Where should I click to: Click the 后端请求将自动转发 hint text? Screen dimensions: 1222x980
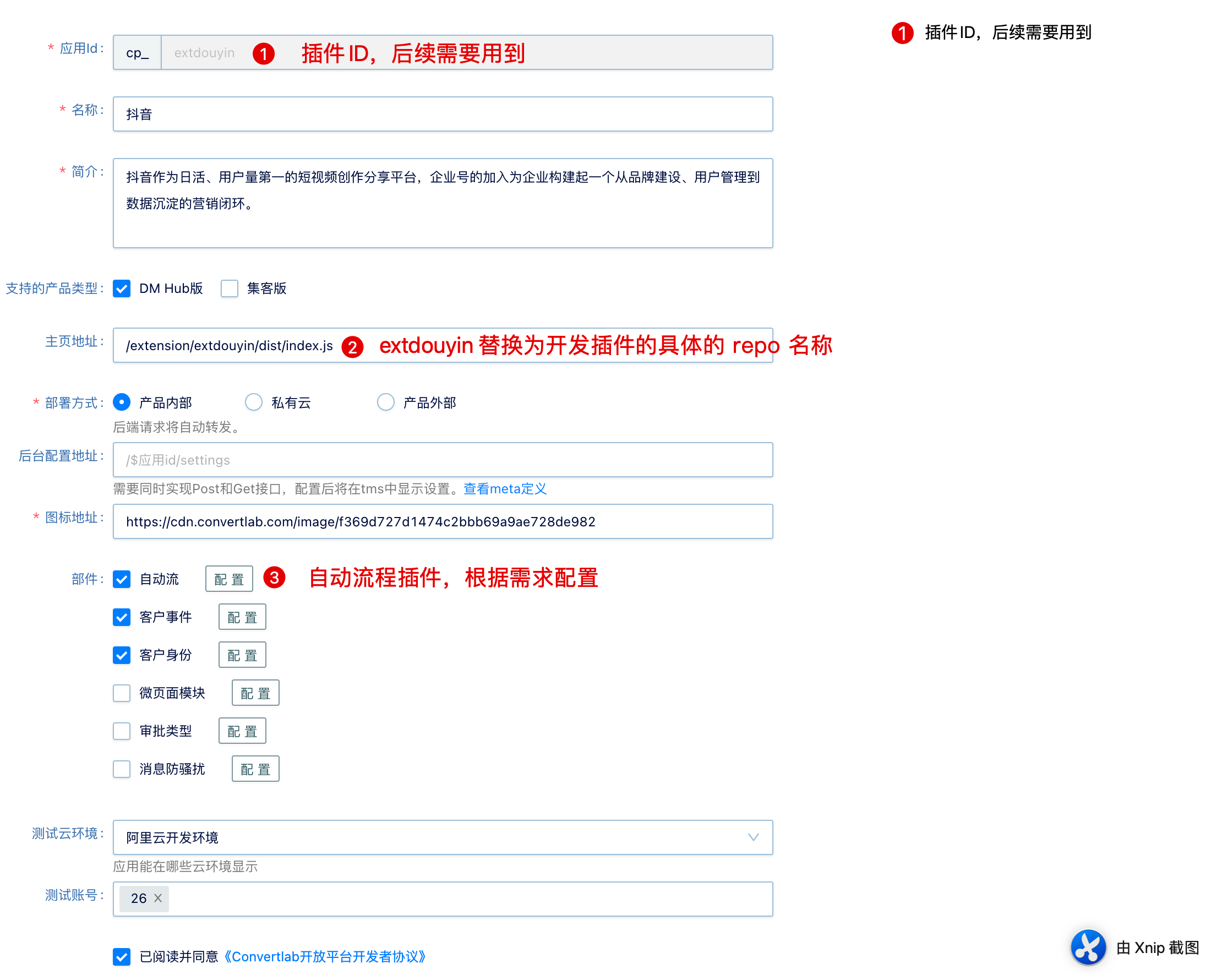pyautogui.click(x=179, y=427)
